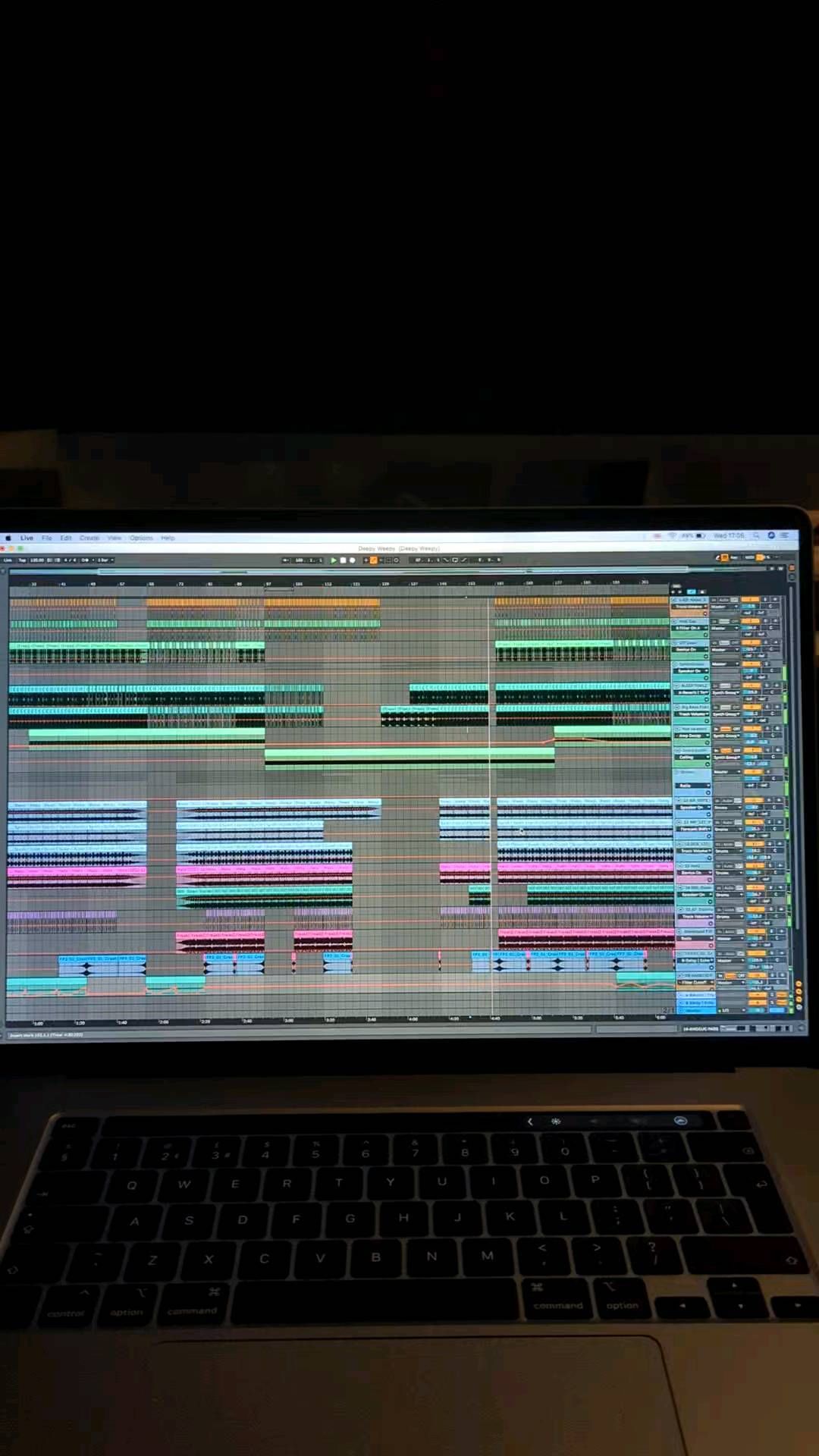Toggle the orange Automation Arm button
The width and height of the screenshot is (819, 1456).
click(373, 560)
